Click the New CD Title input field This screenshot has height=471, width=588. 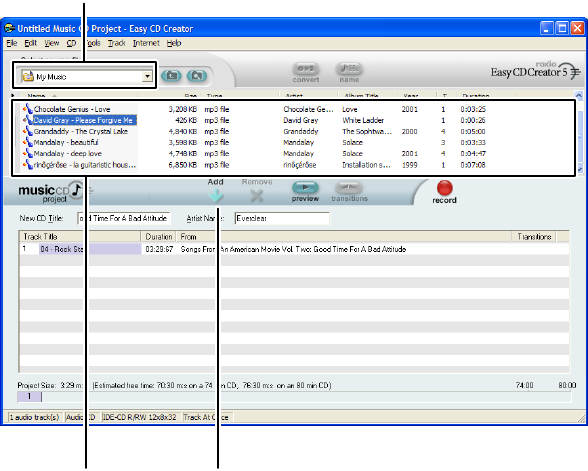coord(124,218)
